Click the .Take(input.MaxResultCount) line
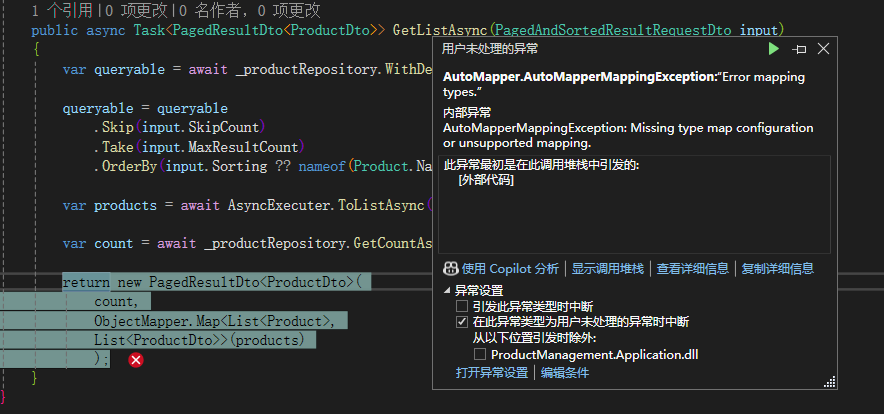This screenshot has width=884, height=414. coord(199,147)
